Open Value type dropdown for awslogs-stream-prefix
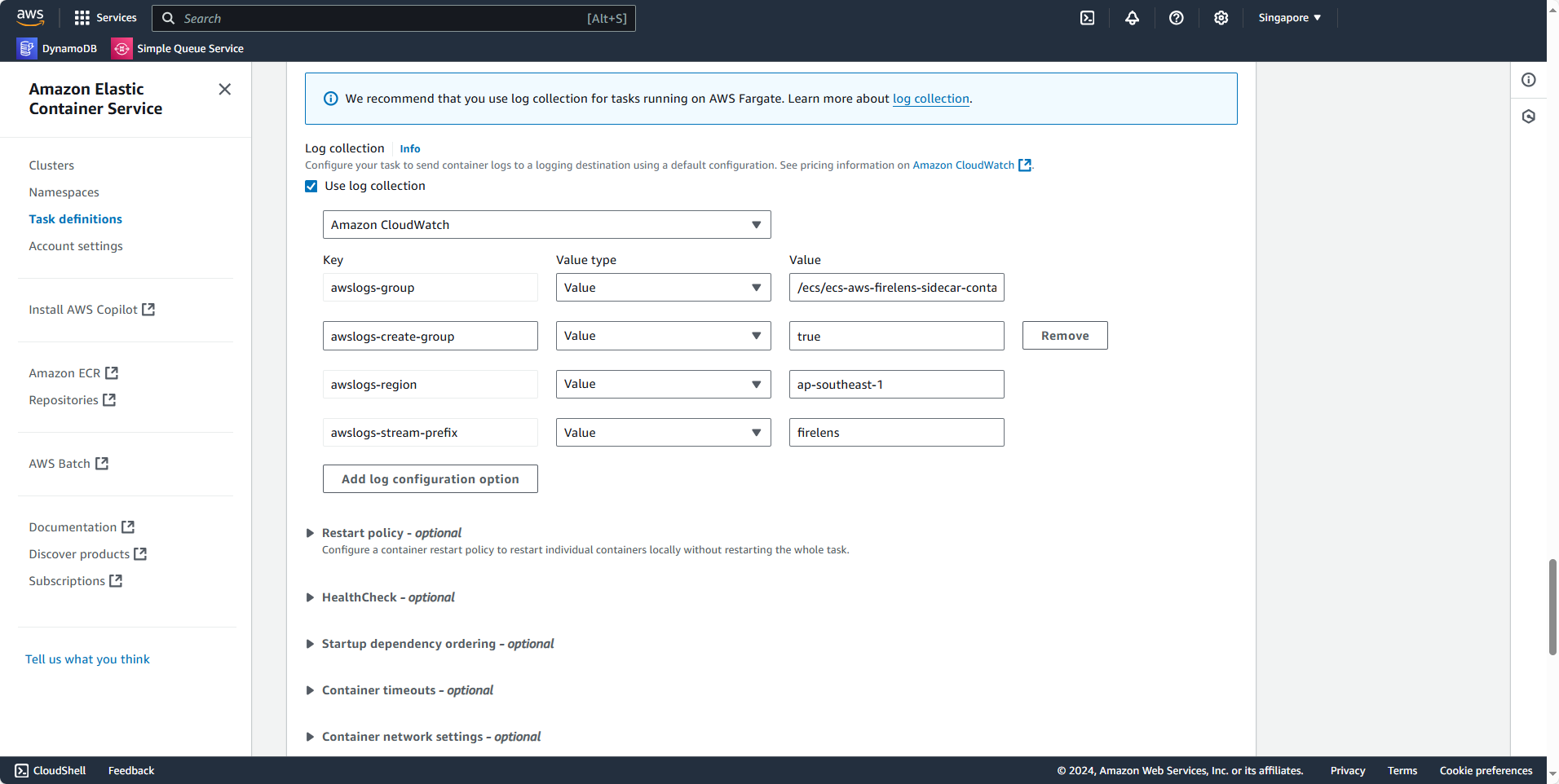 pos(664,433)
